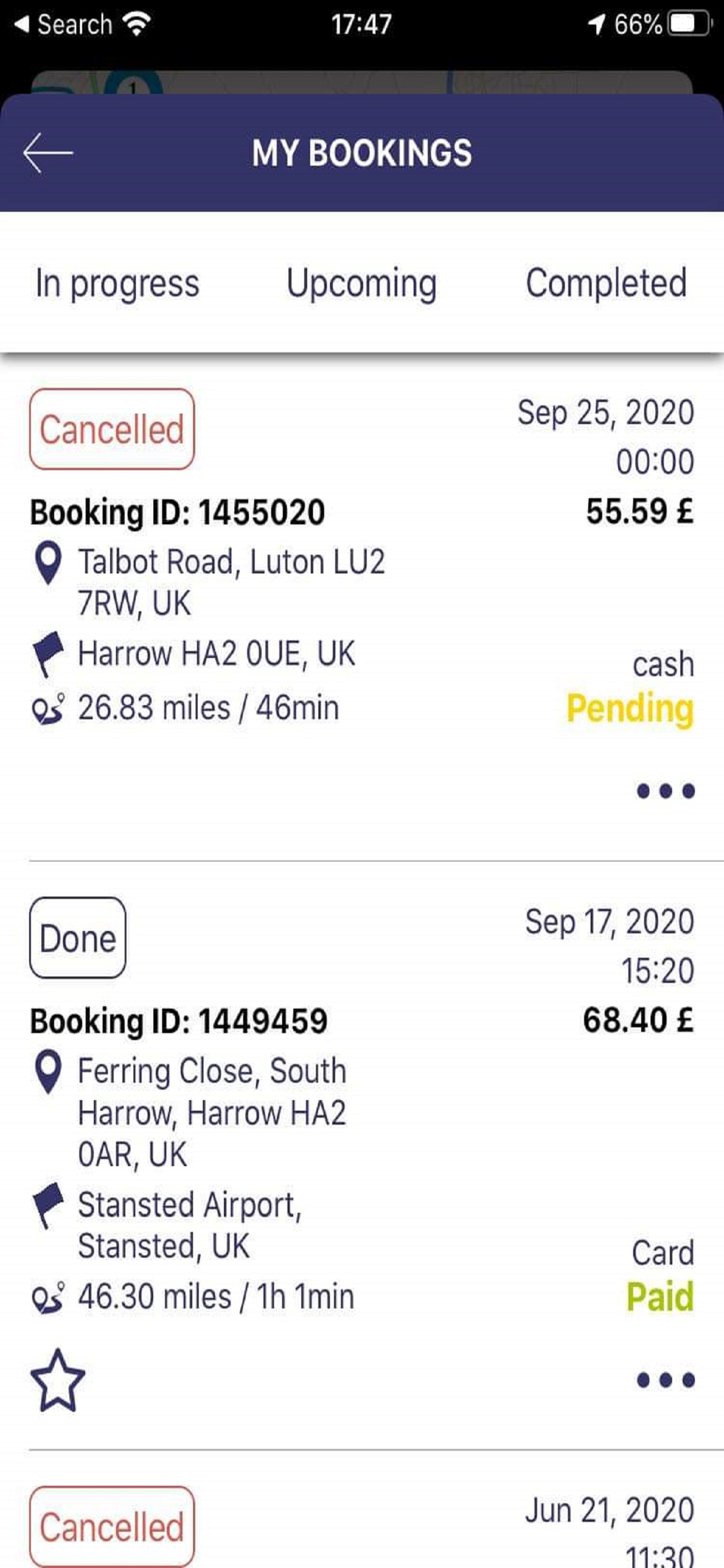Open Booking ID 1449459 details
Screen dimensions: 724x1568
coord(179,1021)
